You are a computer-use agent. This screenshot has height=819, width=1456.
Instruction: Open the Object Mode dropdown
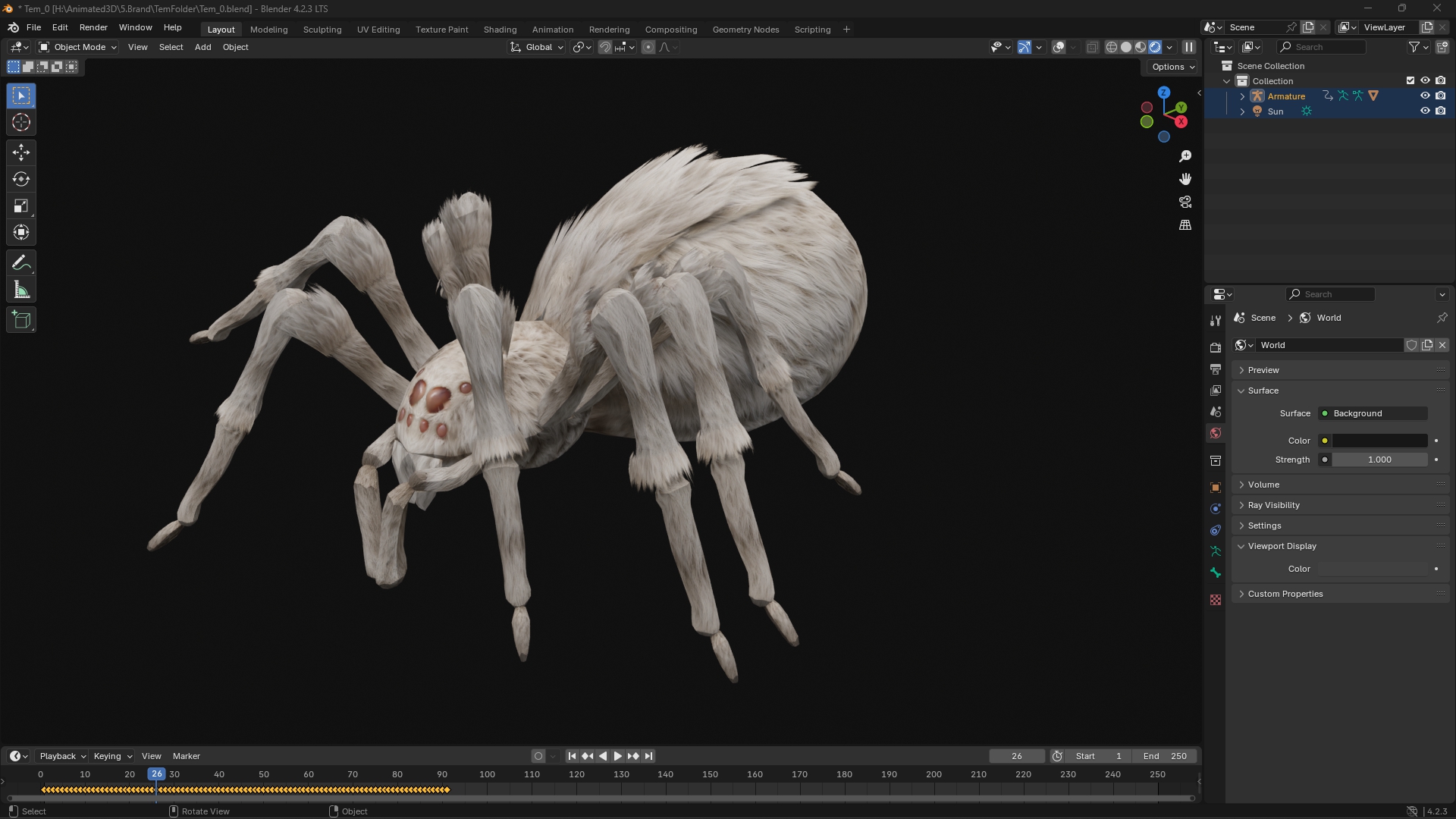[76, 47]
